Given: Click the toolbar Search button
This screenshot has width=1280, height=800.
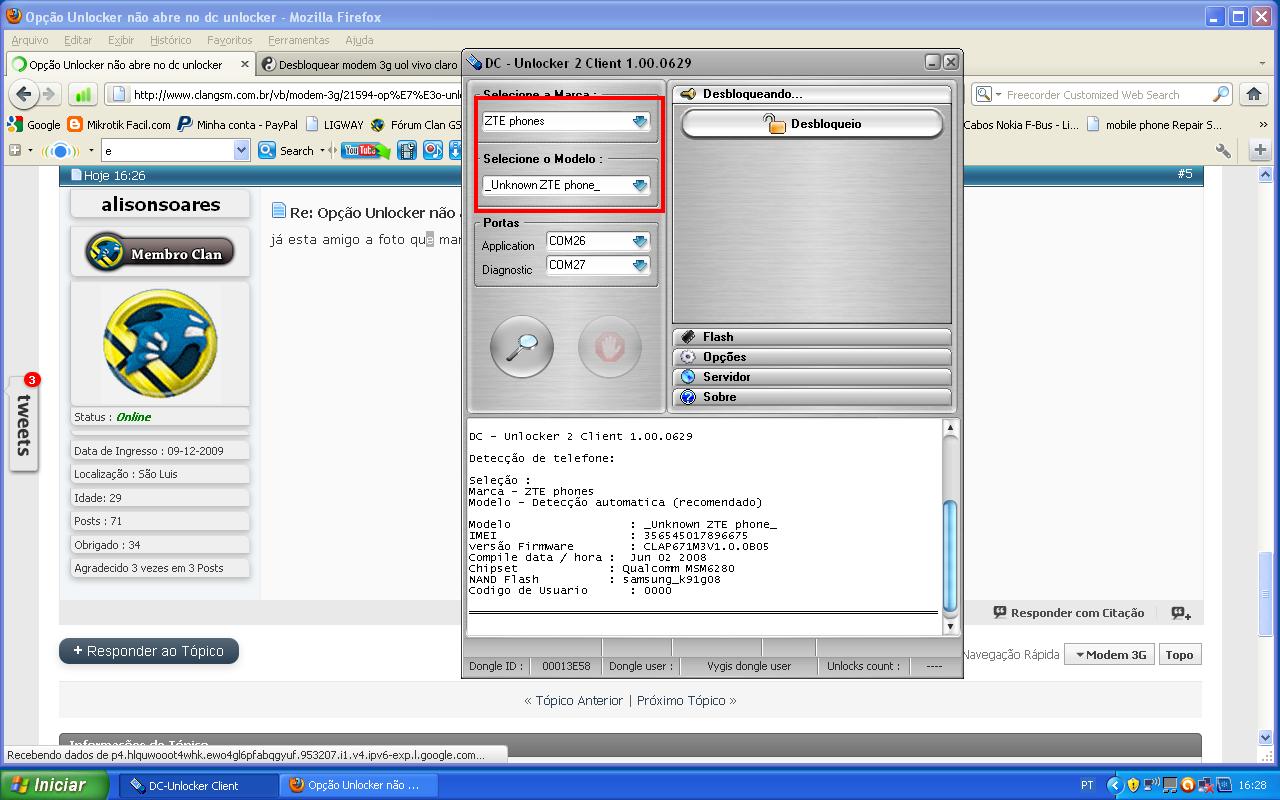Looking at the screenshot, I should 286,151.
